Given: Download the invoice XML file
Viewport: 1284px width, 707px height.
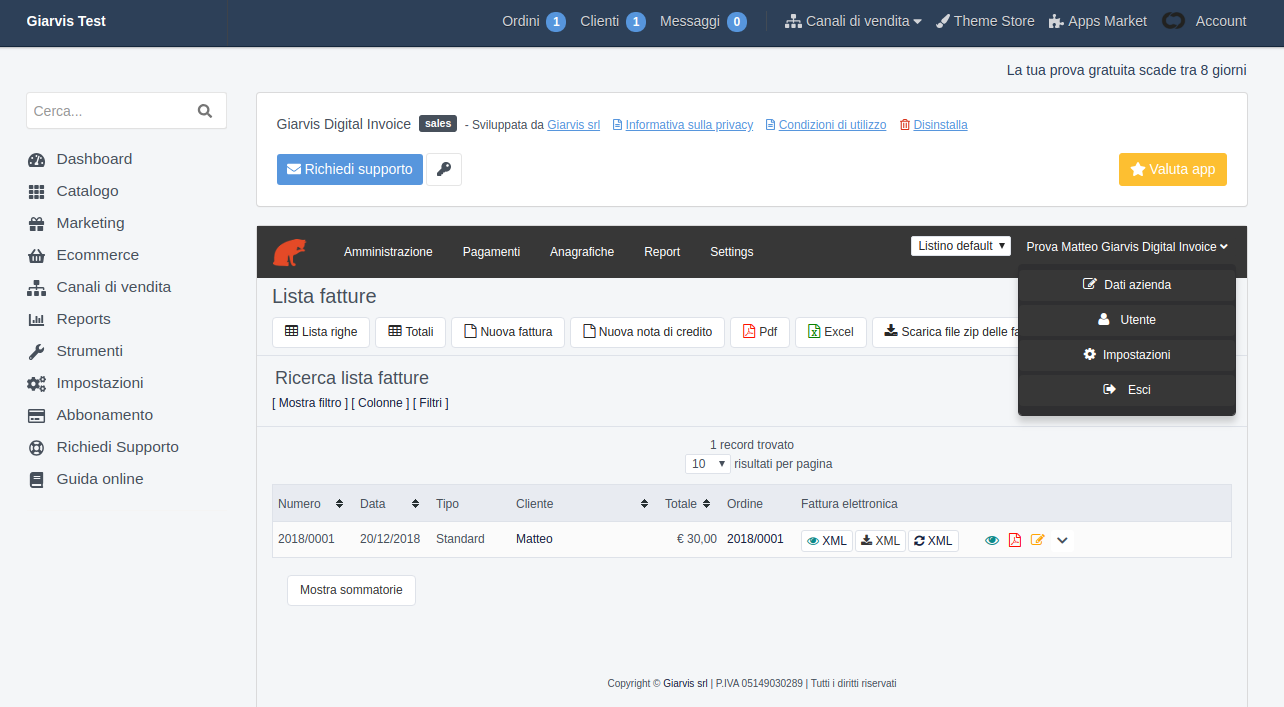Looking at the screenshot, I should [880, 541].
